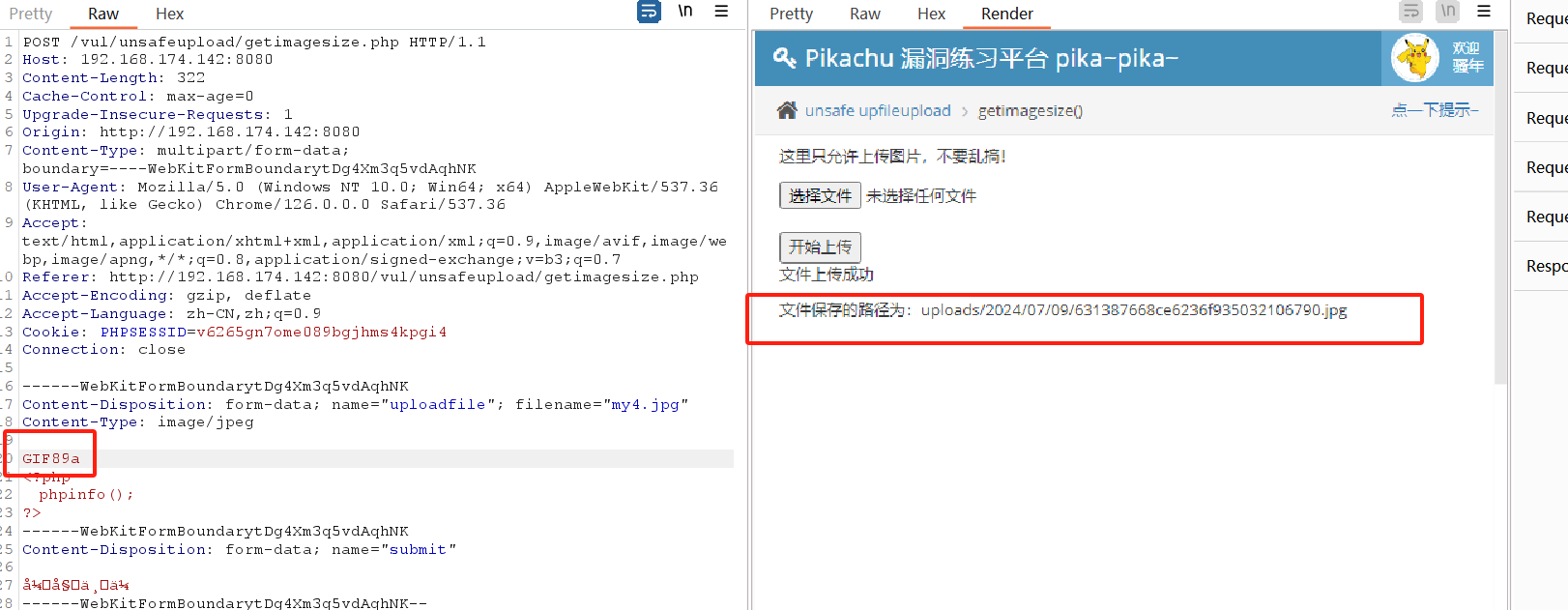The width and height of the screenshot is (1568, 610).
Task: Click the 'Cache-Control: max-age=0' header
Action: click(x=138, y=97)
